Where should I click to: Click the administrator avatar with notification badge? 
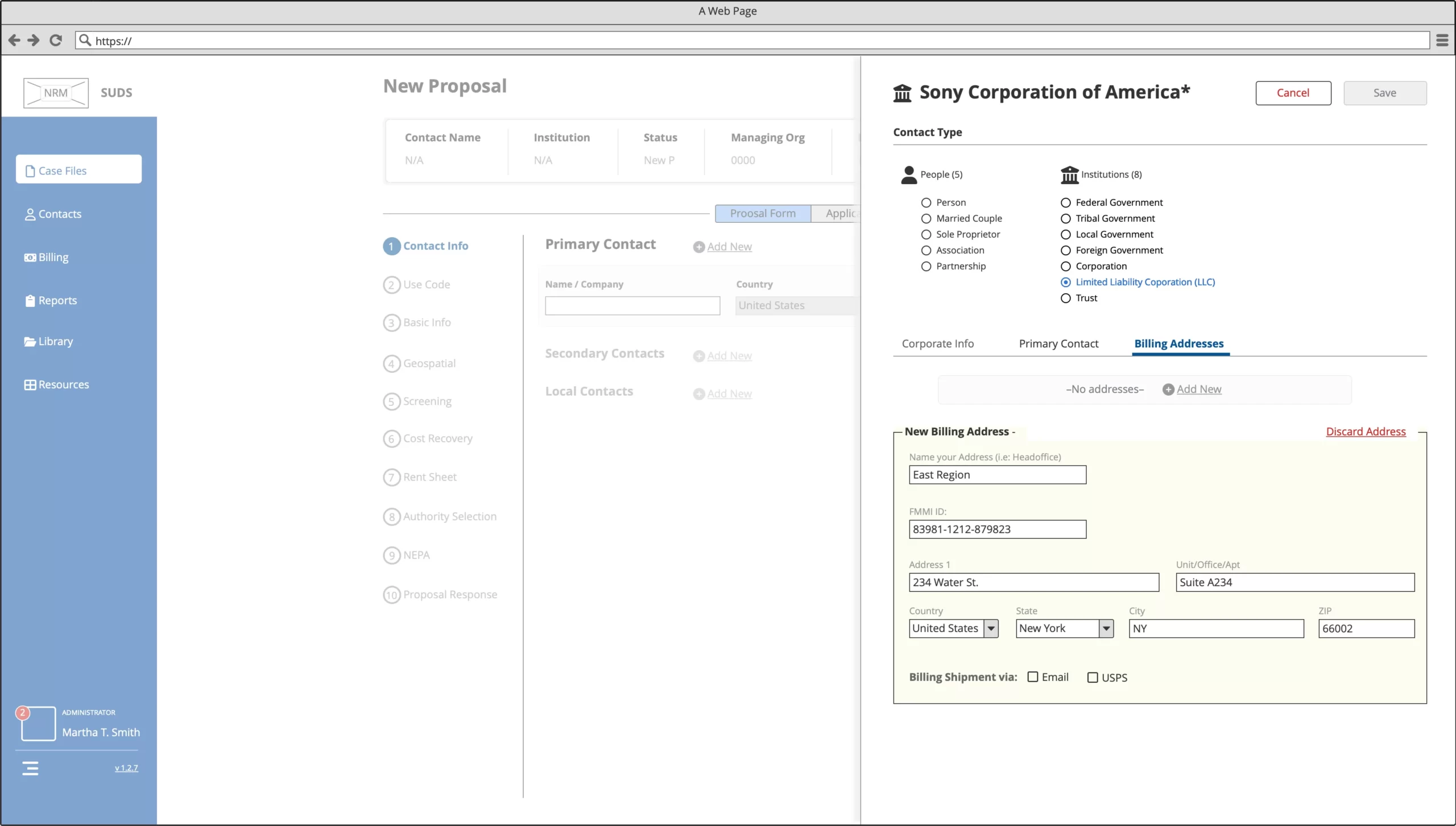38,724
